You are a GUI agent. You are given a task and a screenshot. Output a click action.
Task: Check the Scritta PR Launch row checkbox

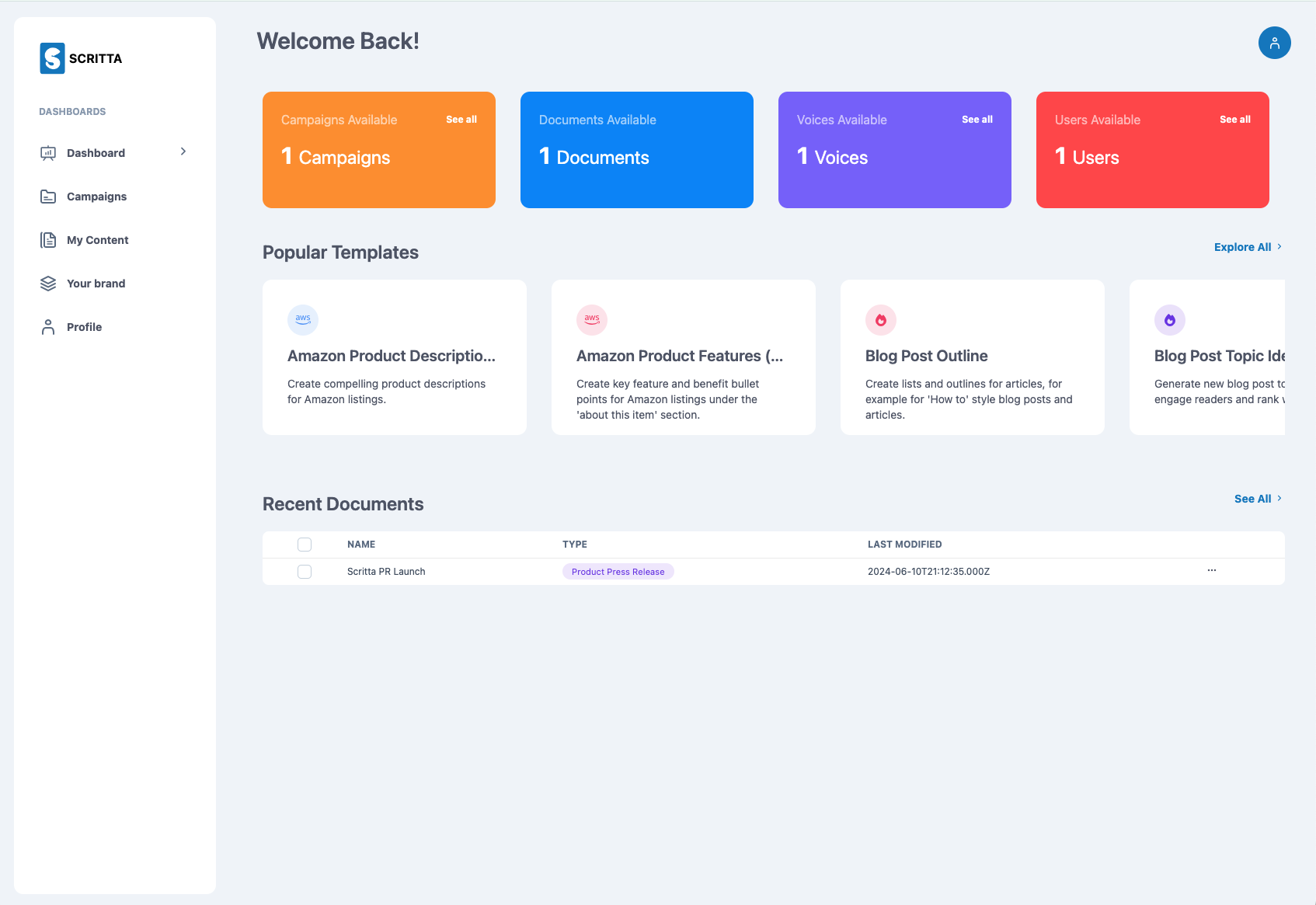coord(305,572)
